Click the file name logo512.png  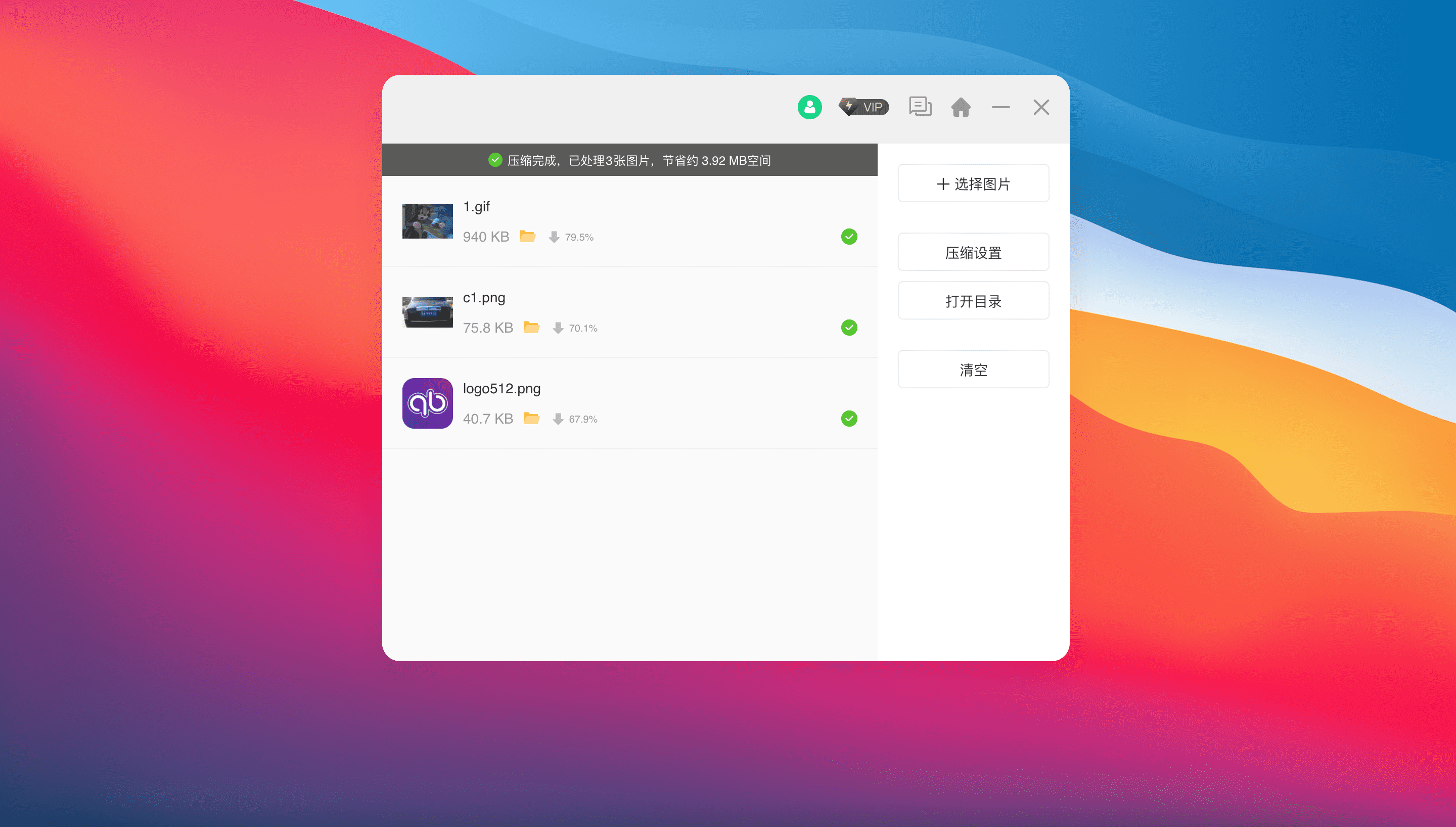[502, 389]
